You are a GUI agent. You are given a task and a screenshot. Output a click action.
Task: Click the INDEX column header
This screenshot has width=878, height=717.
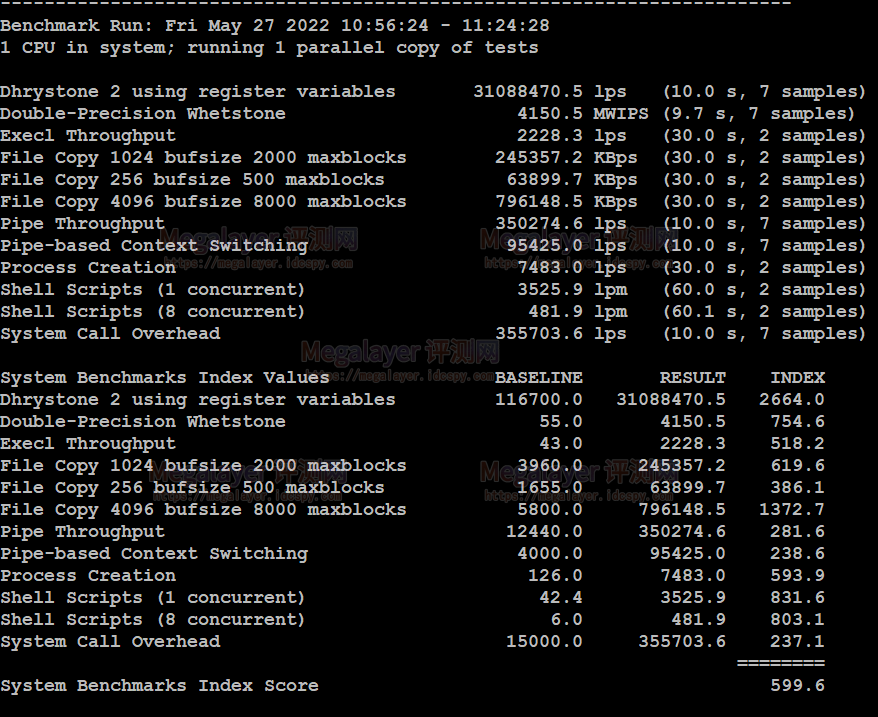[797, 378]
